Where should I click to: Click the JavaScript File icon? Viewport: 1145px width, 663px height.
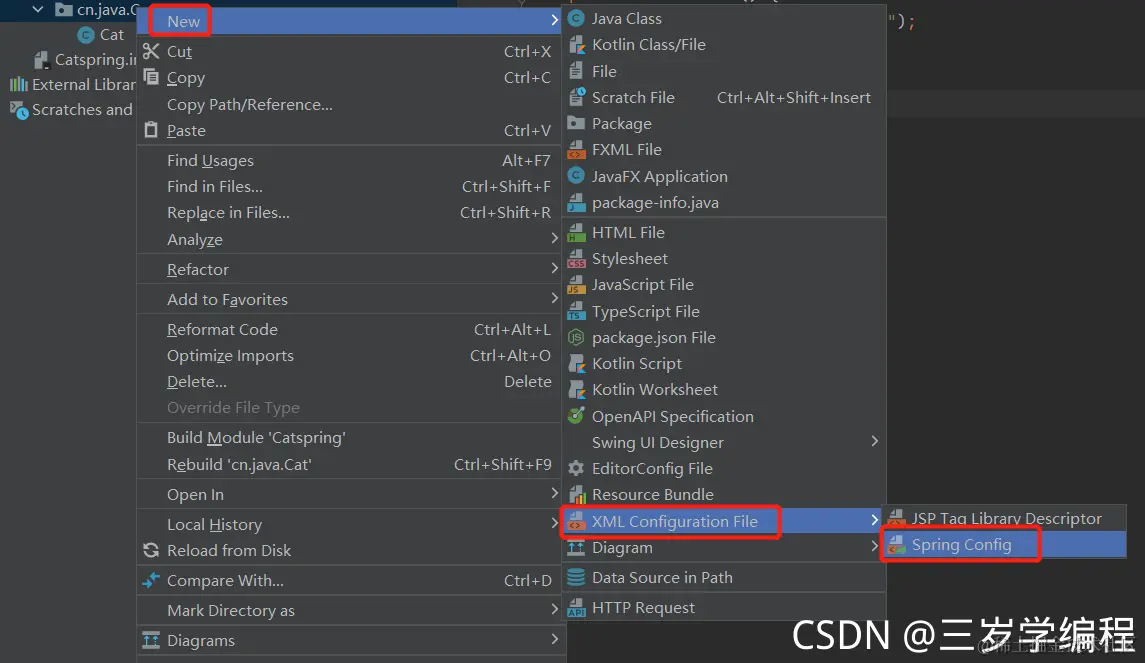576,285
